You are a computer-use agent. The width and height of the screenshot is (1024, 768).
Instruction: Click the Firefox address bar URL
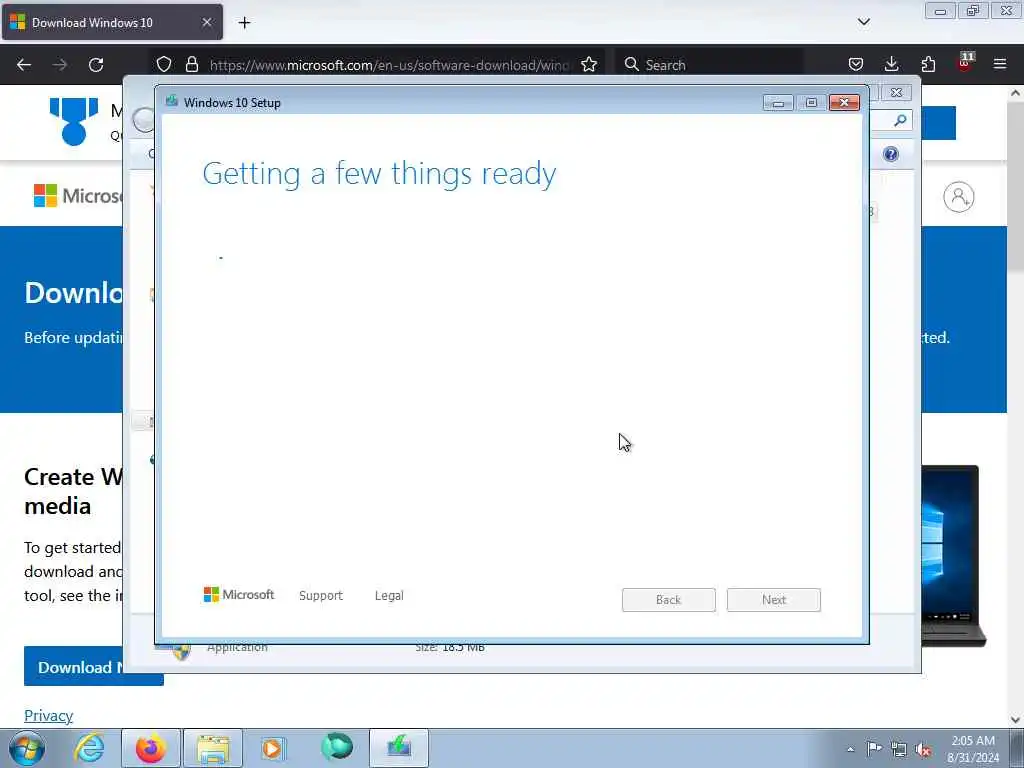tap(390, 65)
